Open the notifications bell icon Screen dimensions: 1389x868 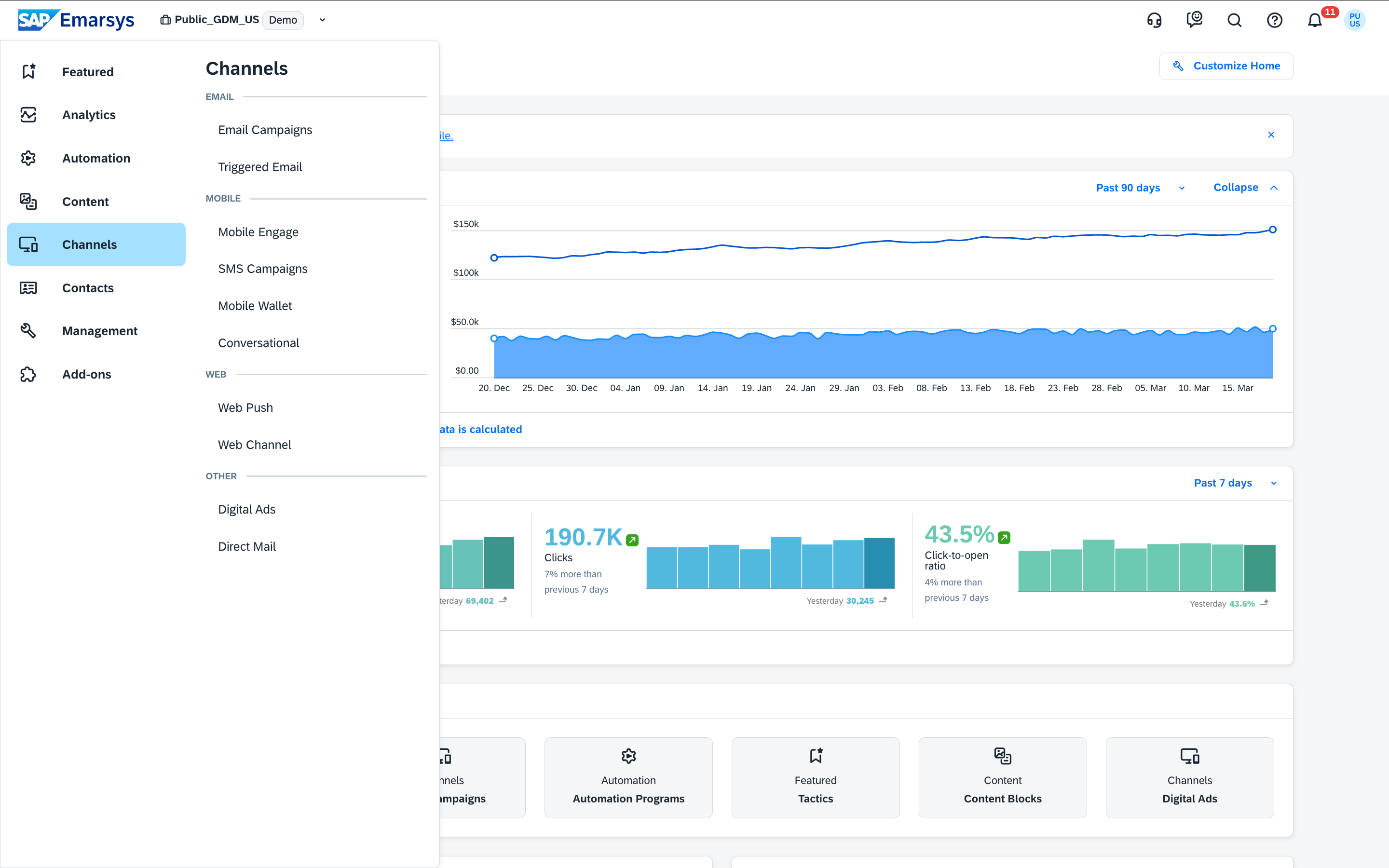coord(1314,20)
